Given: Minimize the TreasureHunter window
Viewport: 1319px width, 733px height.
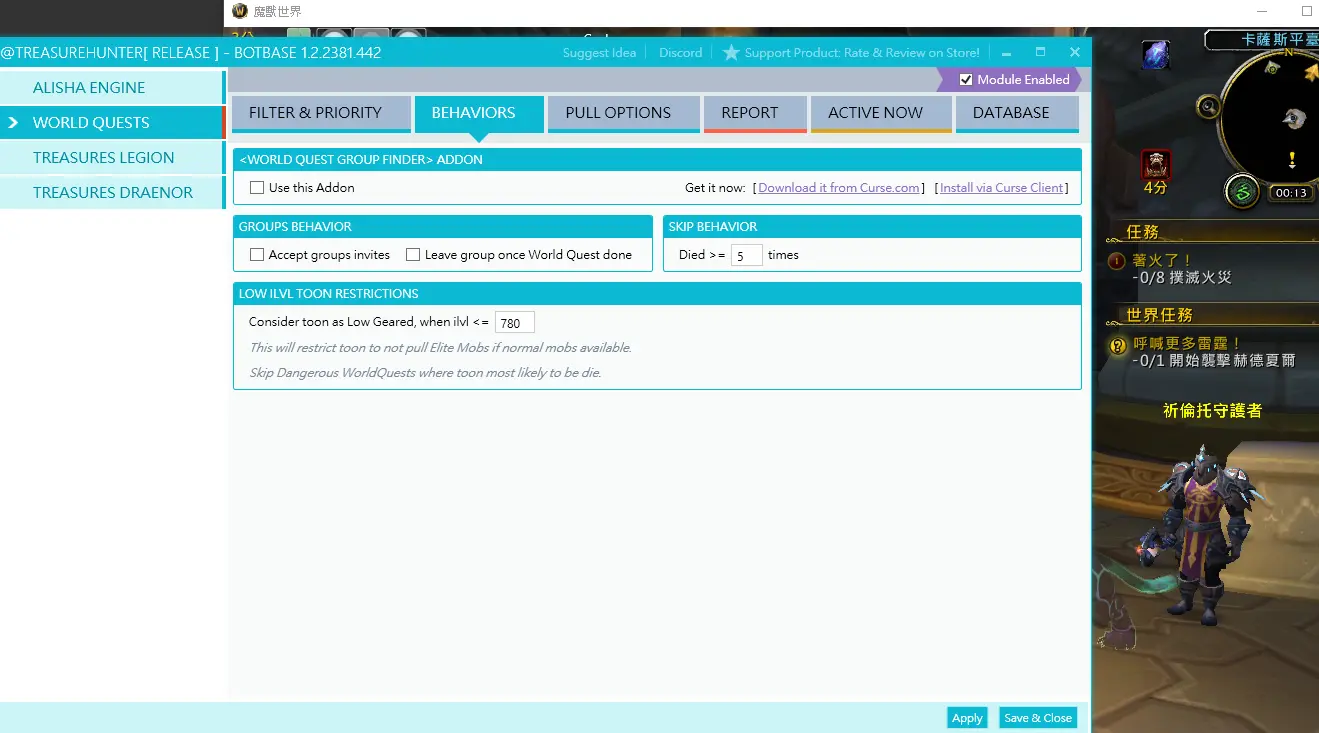Looking at the screenshot, I should 1006,52.
